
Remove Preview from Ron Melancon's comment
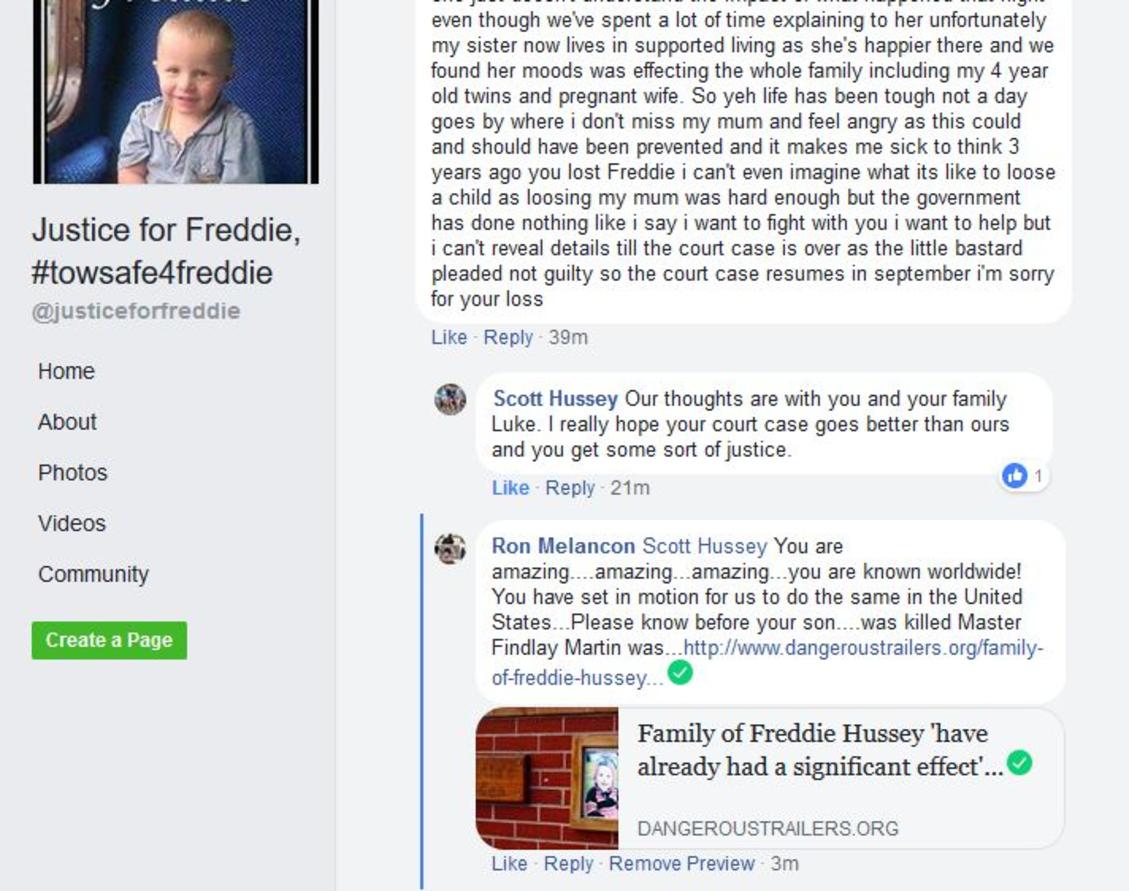click(681, 863)
